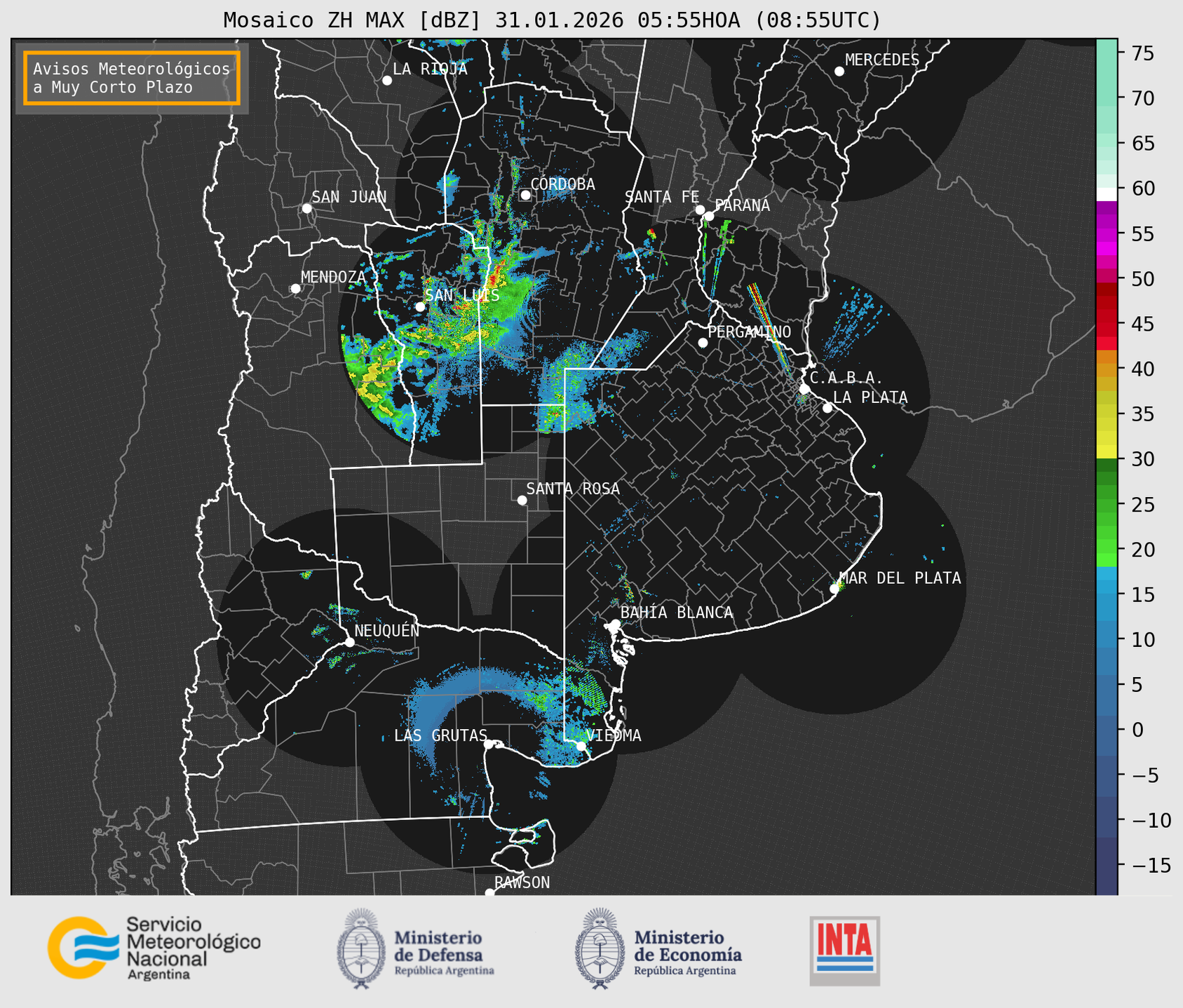Image resolution: width=1183 pixels, height=1008 pixels.
Task: Select the Mendoza city marker dot
Action: point(295,289)
